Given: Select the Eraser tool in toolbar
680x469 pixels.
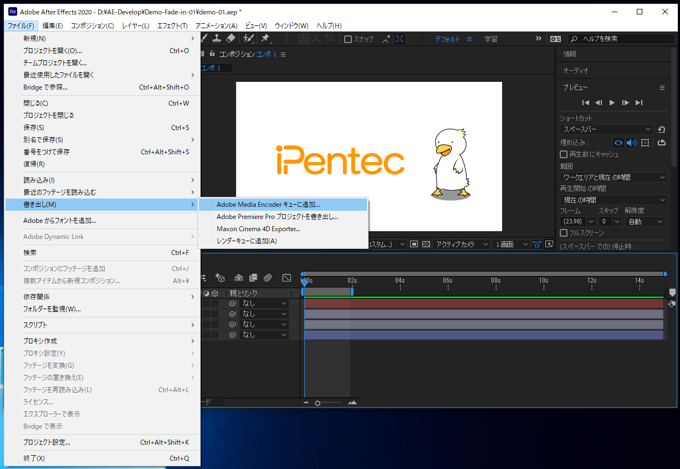Looking at the screenshot, I should [x=231, y=39].
